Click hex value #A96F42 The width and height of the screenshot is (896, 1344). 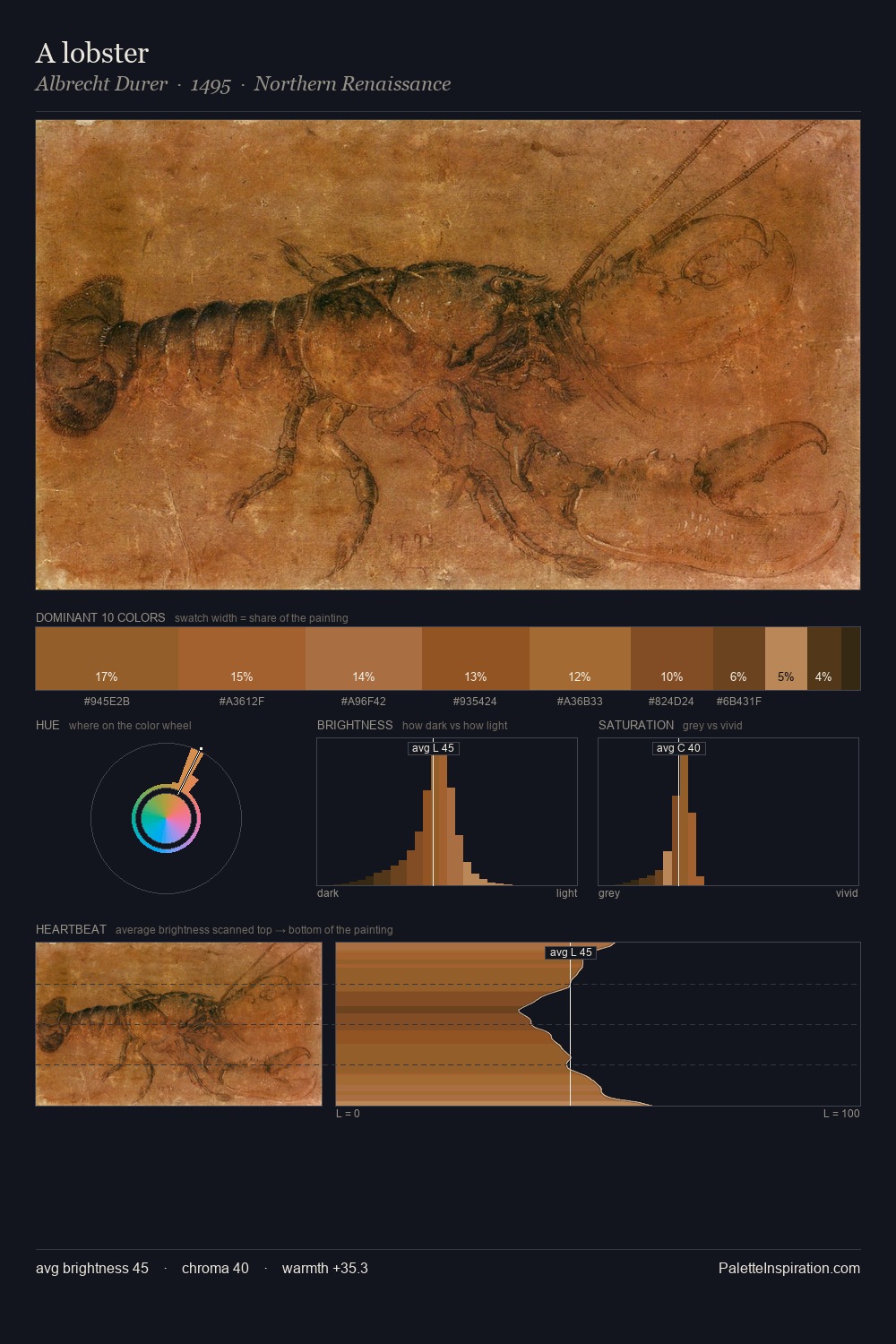click(364, 702)
